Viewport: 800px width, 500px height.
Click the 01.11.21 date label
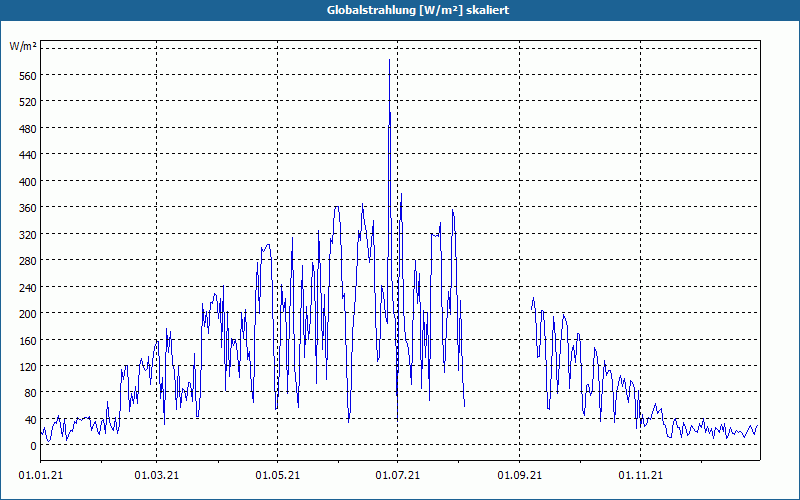640,476
